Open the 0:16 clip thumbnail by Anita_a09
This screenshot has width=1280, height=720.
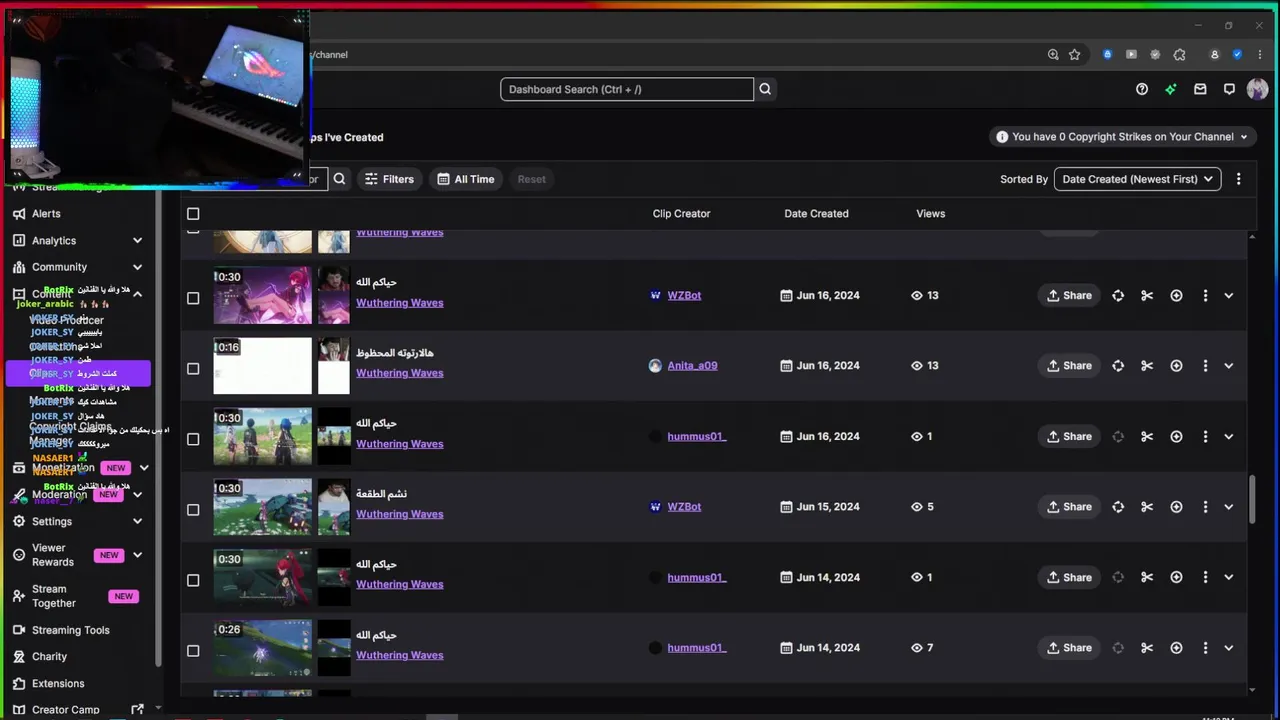263,366
